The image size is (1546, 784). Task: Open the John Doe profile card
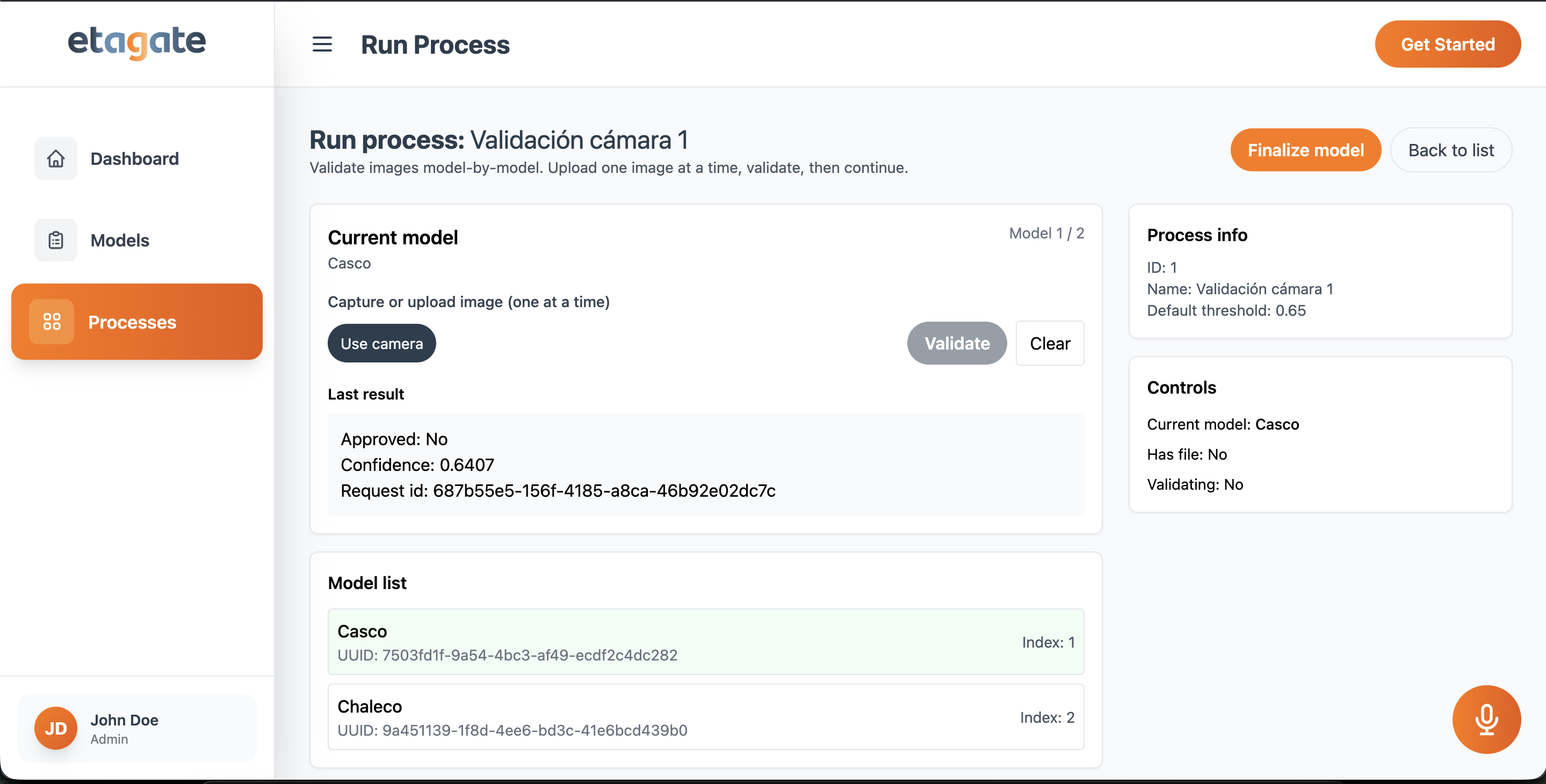pos(137,728)
